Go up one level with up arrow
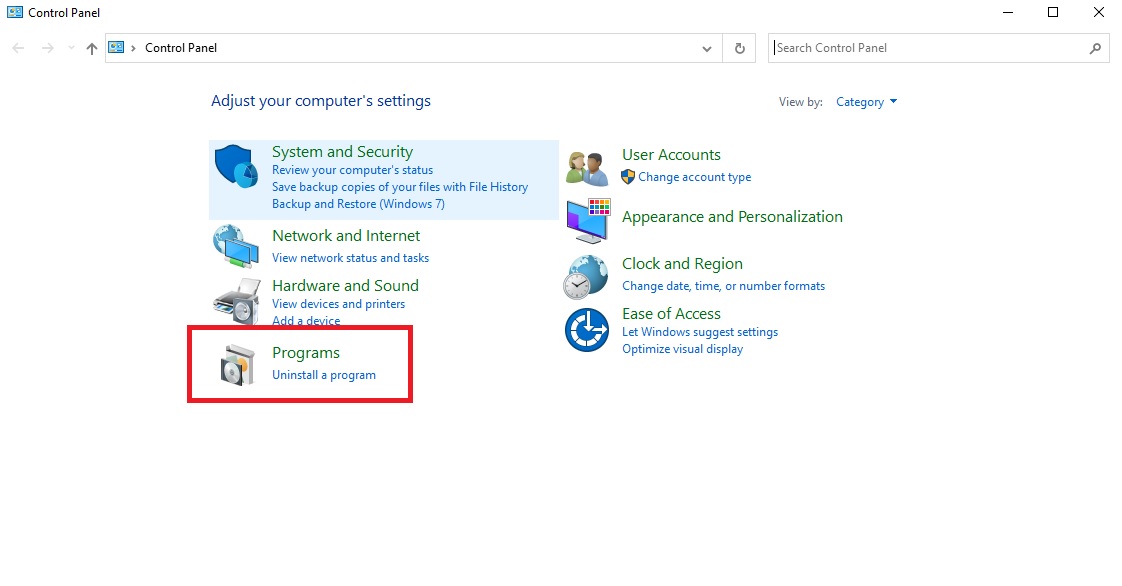This screenshot has height=586, width=1122. pos(92,48)
